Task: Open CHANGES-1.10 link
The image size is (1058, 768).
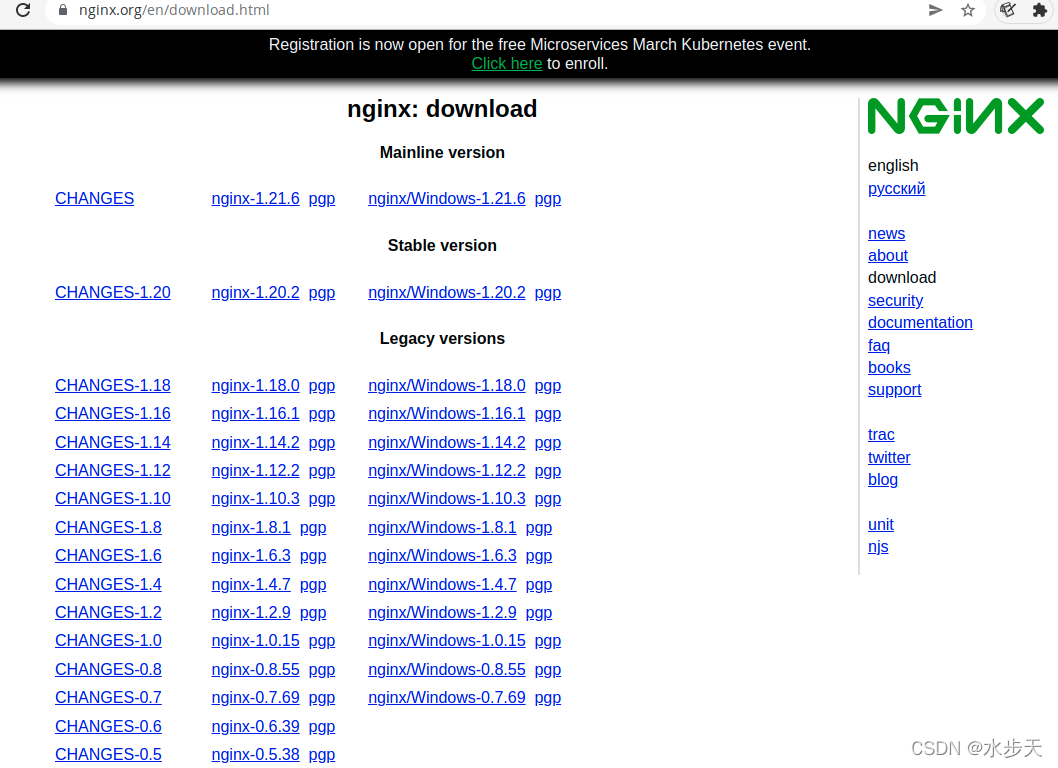Action: (113, 498)
